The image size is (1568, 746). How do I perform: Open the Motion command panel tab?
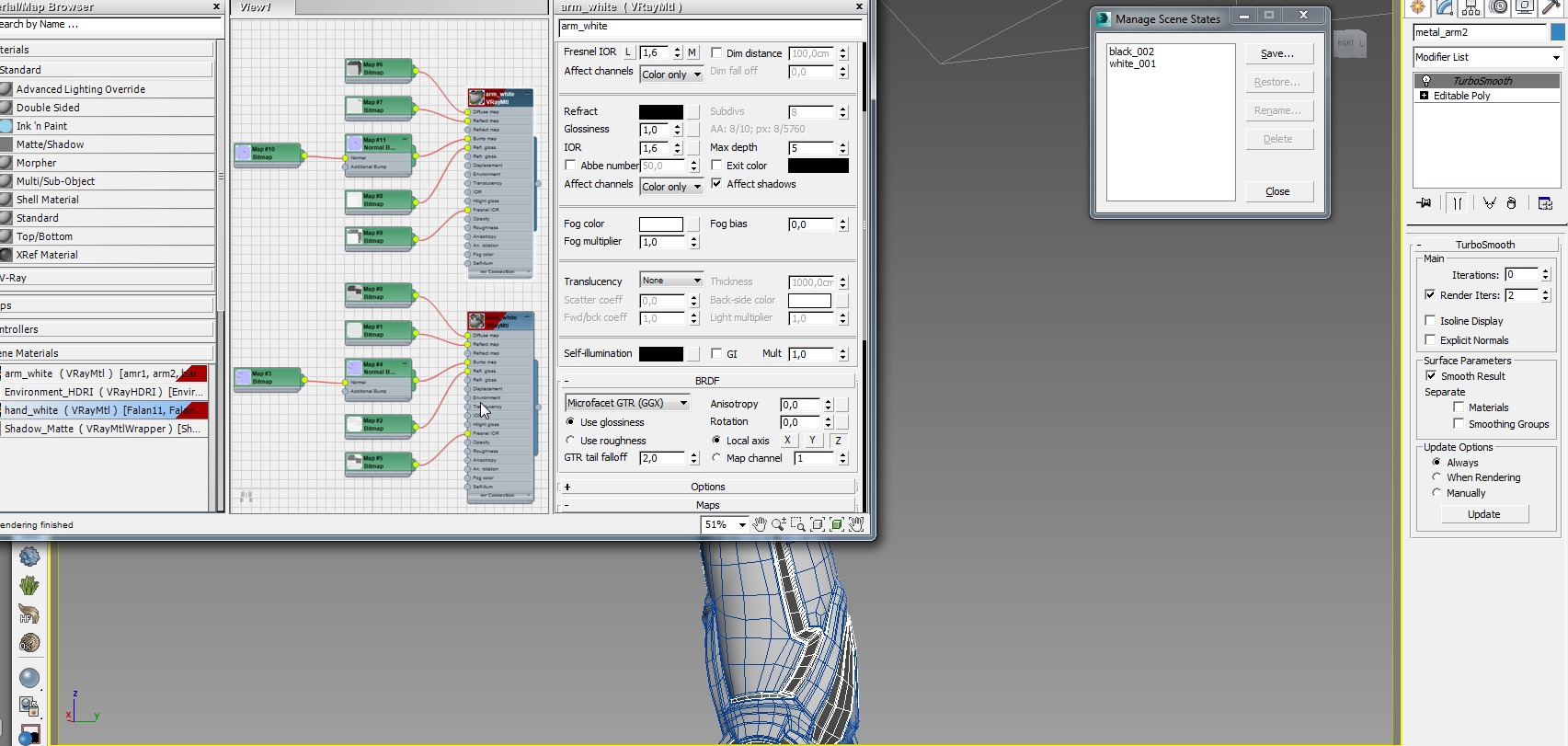tap(1499, 7)
